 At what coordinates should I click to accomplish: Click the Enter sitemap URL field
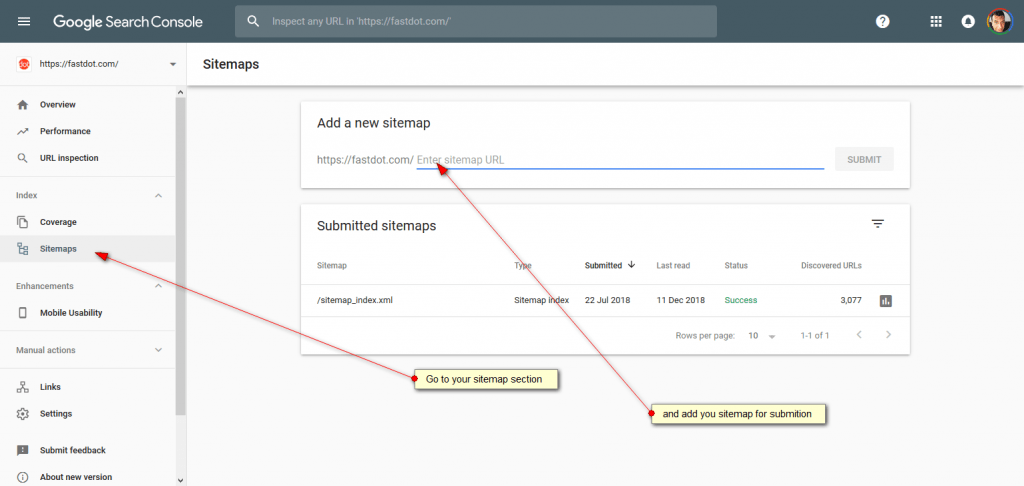(620, 159)
